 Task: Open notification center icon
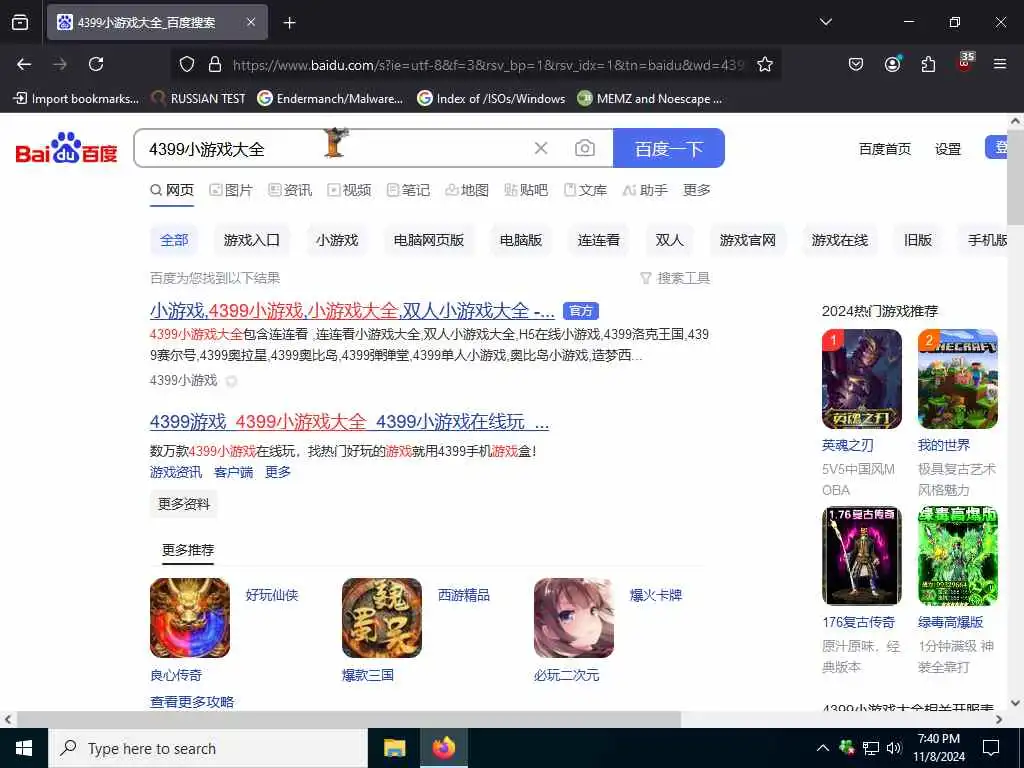coord(991,748)
